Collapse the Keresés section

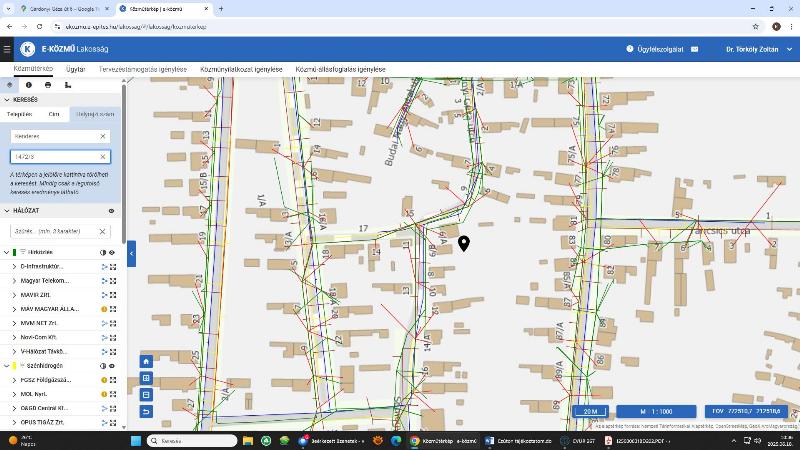pyautogui.click(x=7, y=100)
